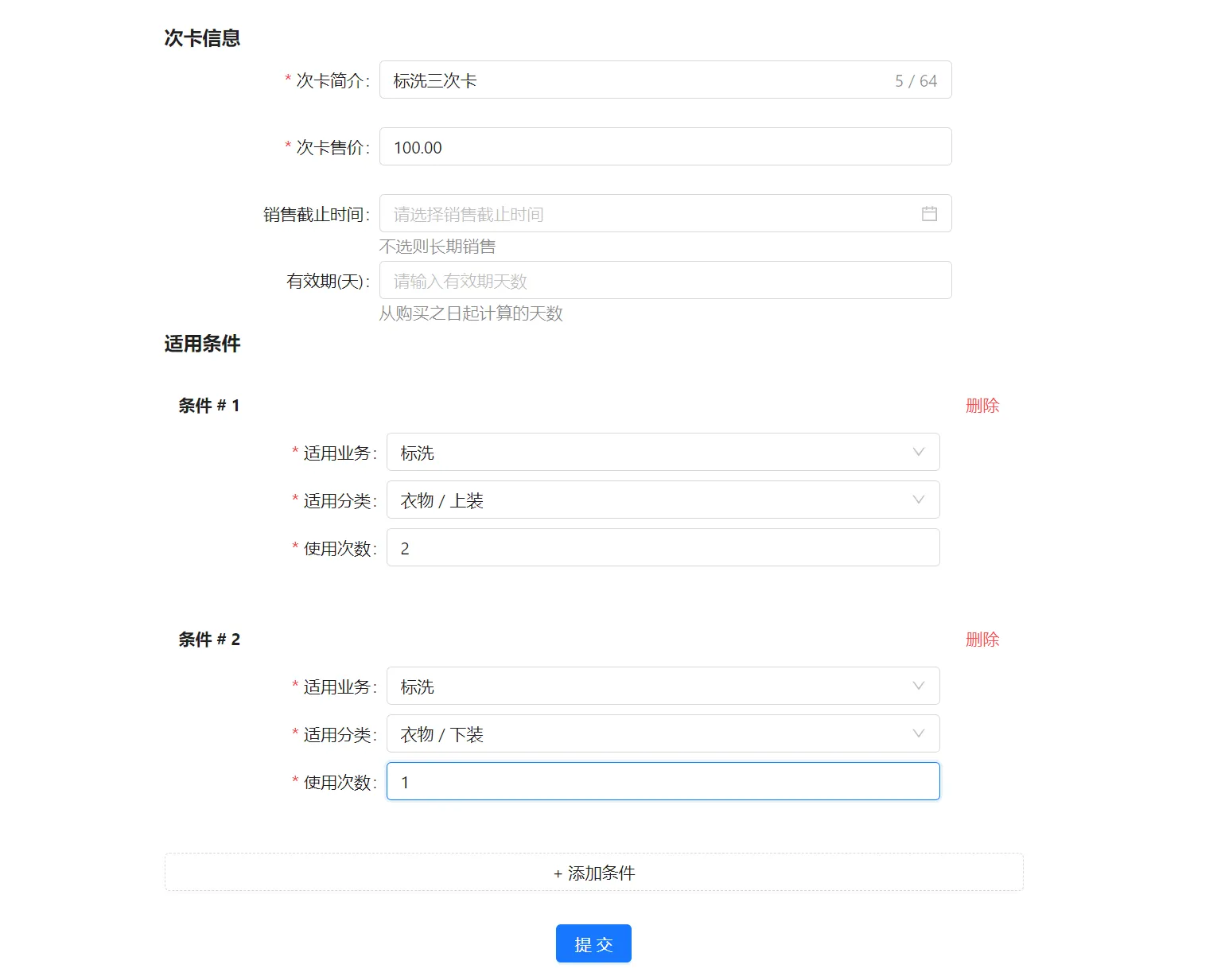Screen dimensions: 1221x980
Task: Click the 次卡信息 section heading
Action: pyautogui.click(x=202, y=38)
